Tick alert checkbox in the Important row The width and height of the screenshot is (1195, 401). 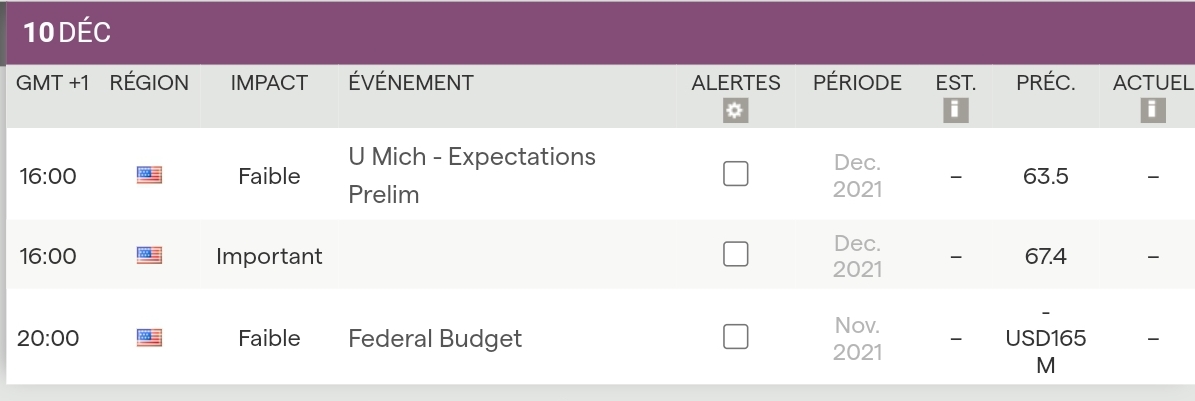pos(736,255)
